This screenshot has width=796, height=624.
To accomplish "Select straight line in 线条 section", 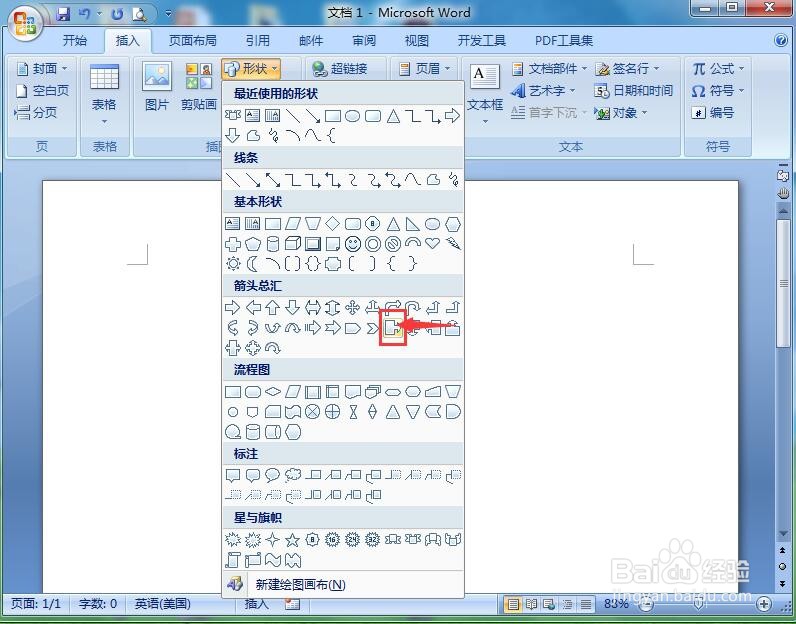I will (233, 179).
